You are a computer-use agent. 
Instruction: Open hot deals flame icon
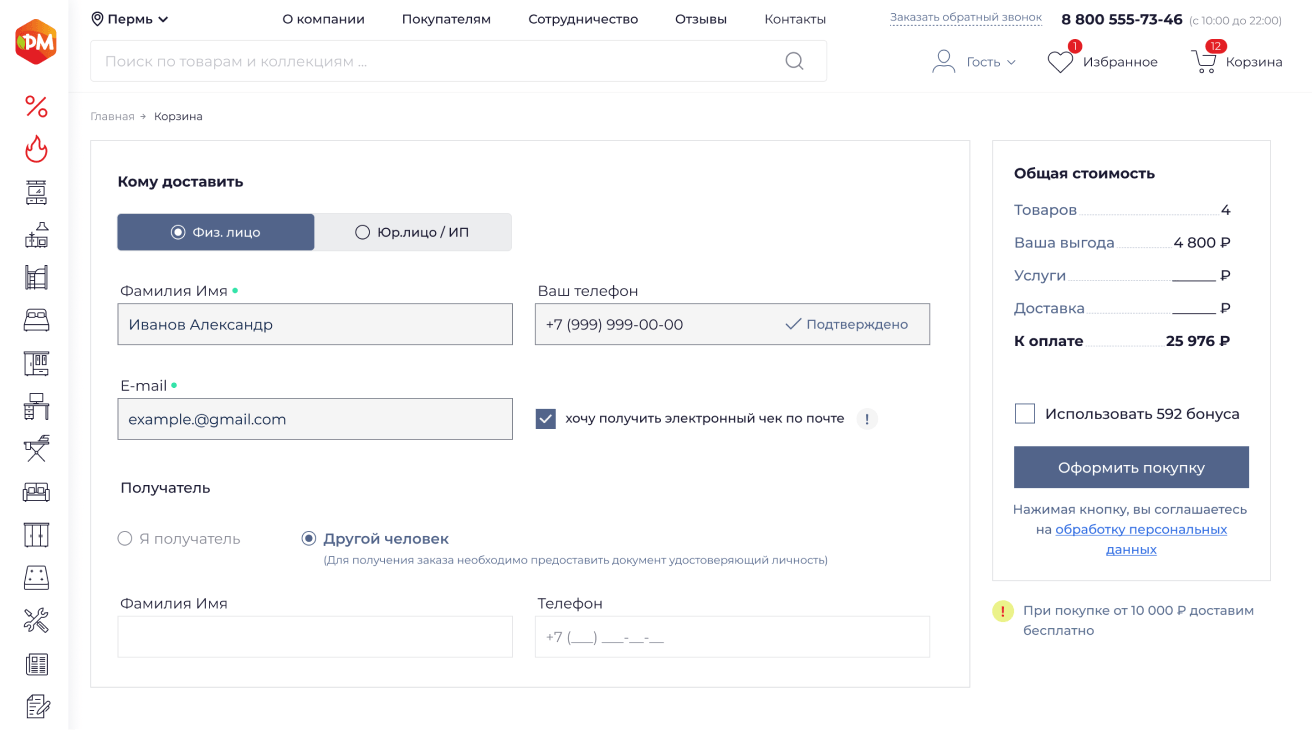pyautogui.click(x=36, y=149)
